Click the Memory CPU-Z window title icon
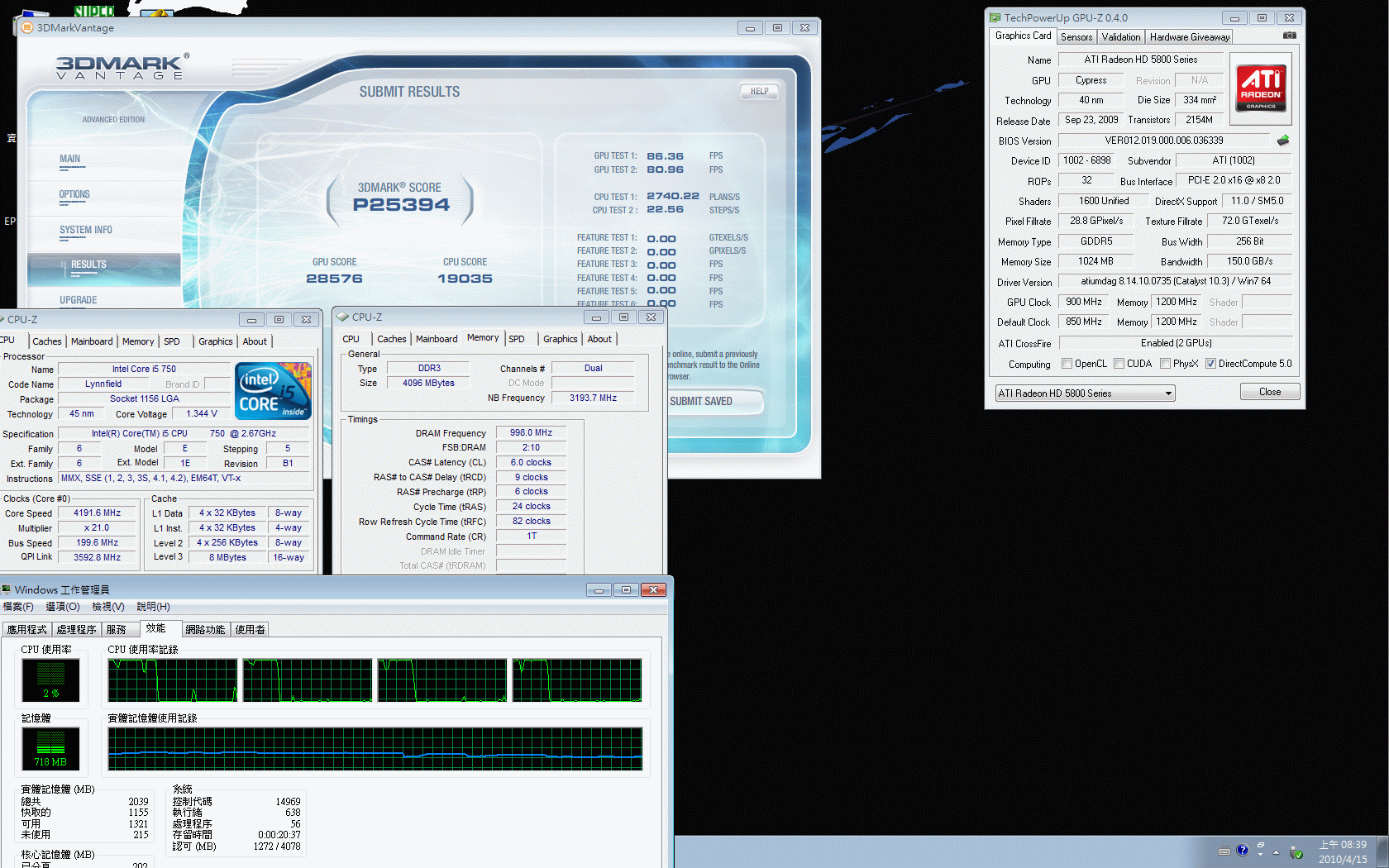The height and width of the screenshot is (868, 1389). click(x=342, y=317)
